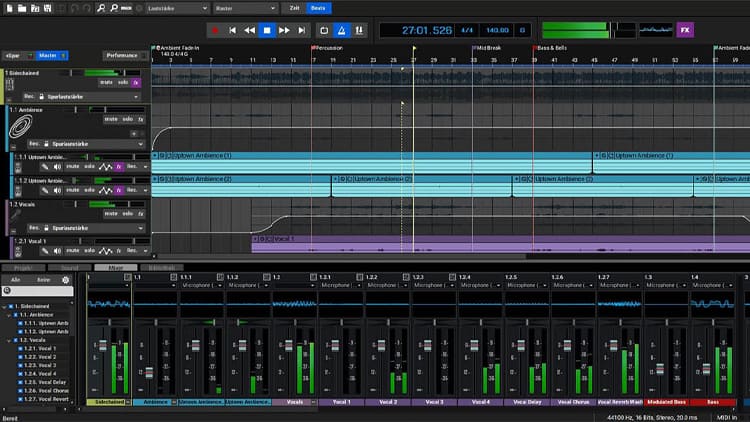This screenshot has height=422, width=750.
Task: Toggle the Master track button
Action: [52, 56]
